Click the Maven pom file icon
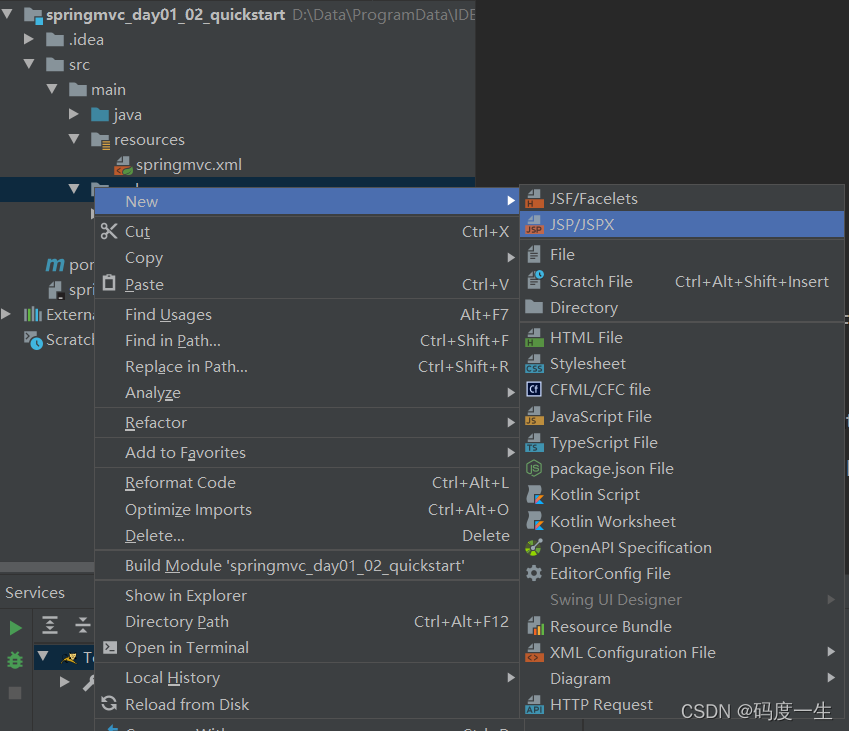849x731 pixels. [x=55, y=265]
